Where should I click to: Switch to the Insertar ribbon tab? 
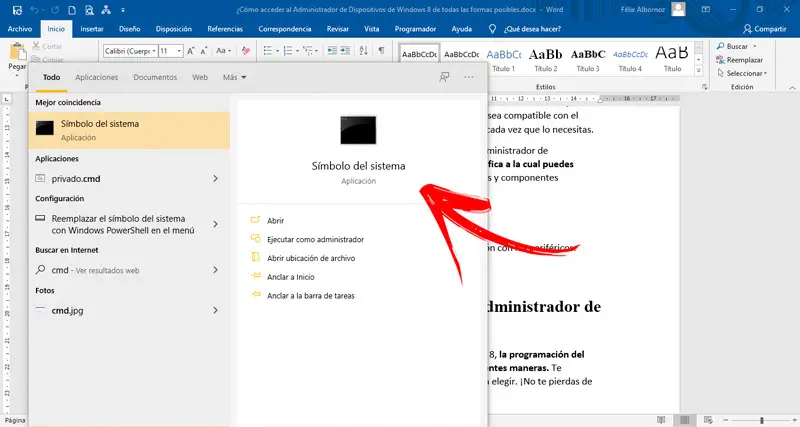[92, 29]
